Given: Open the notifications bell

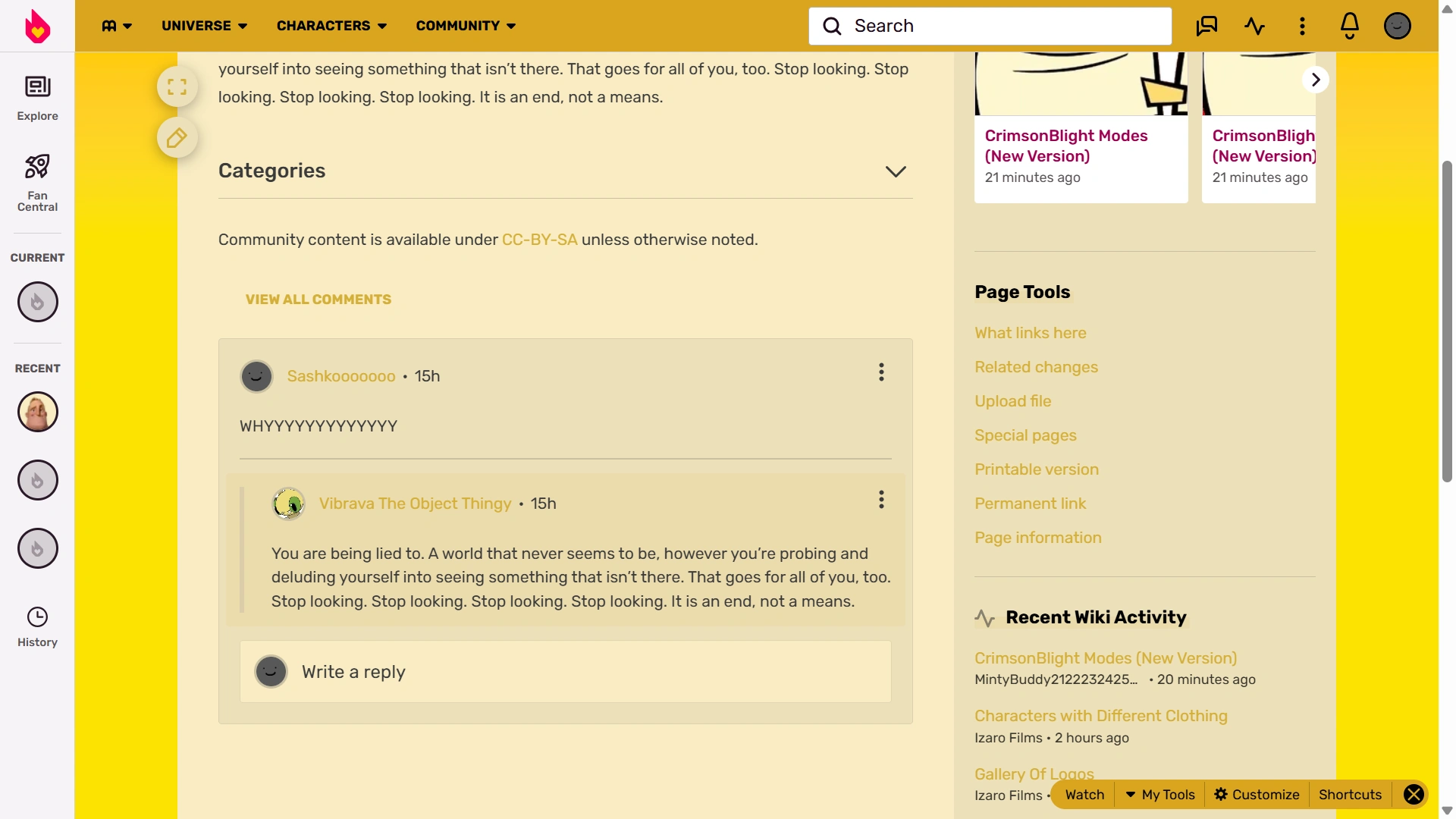Looking at the screenshot, I should [x=1349, y=25].
